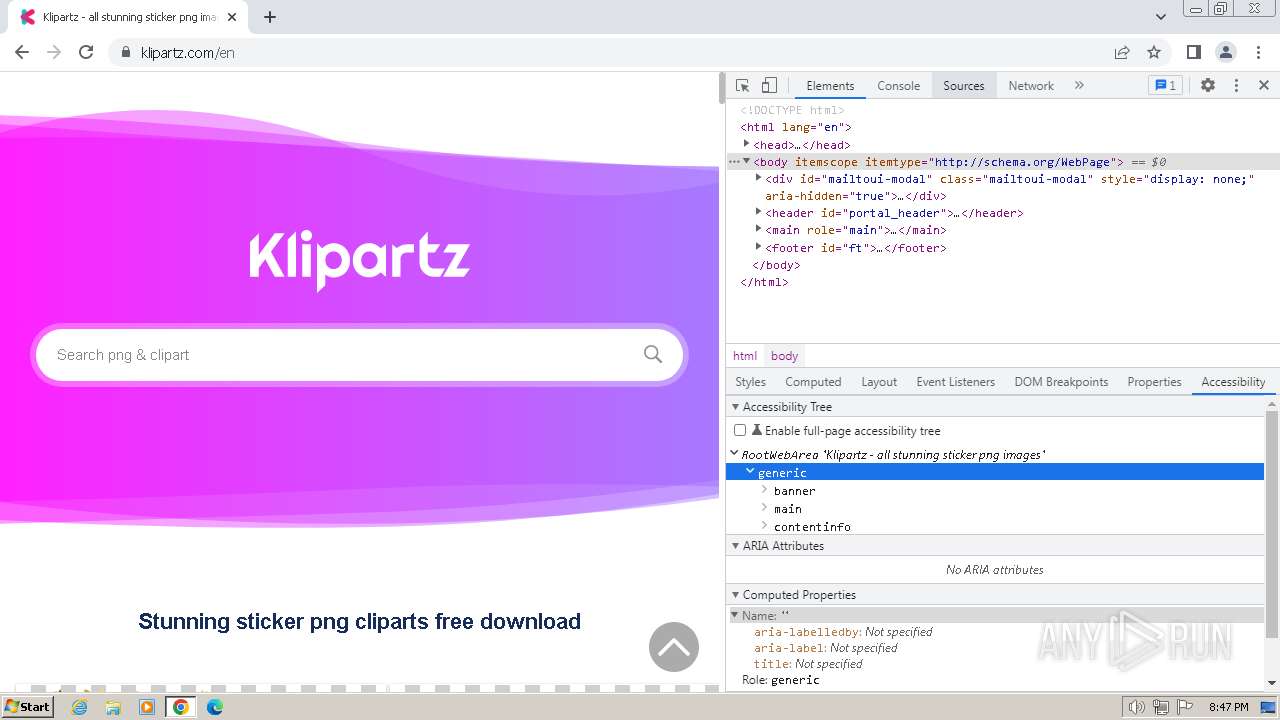1280x720 pixels.
Task: Collapse the Accessibility Tree section
Action: coord(735,407)
